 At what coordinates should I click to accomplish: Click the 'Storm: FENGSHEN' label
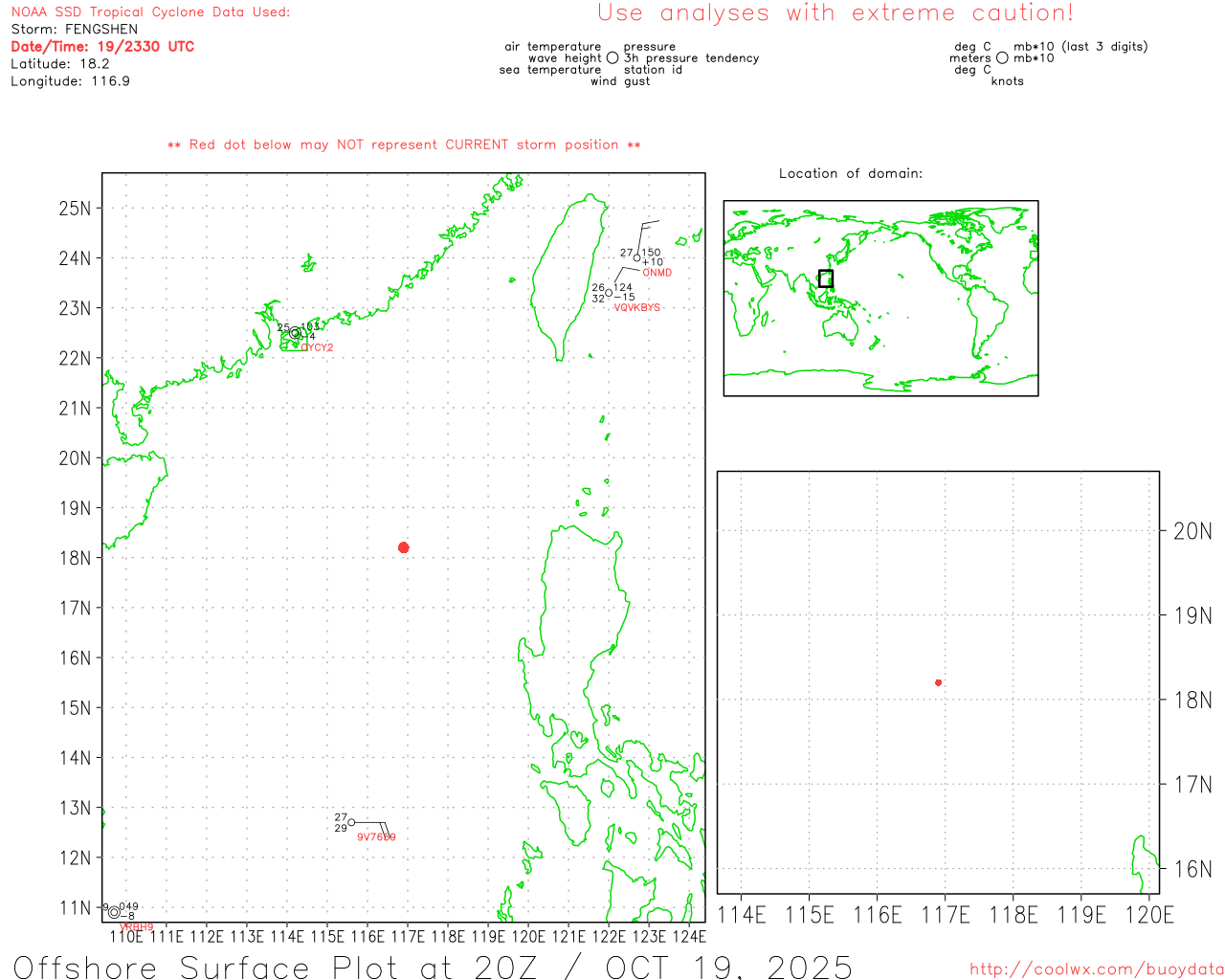tap(75, 29)
